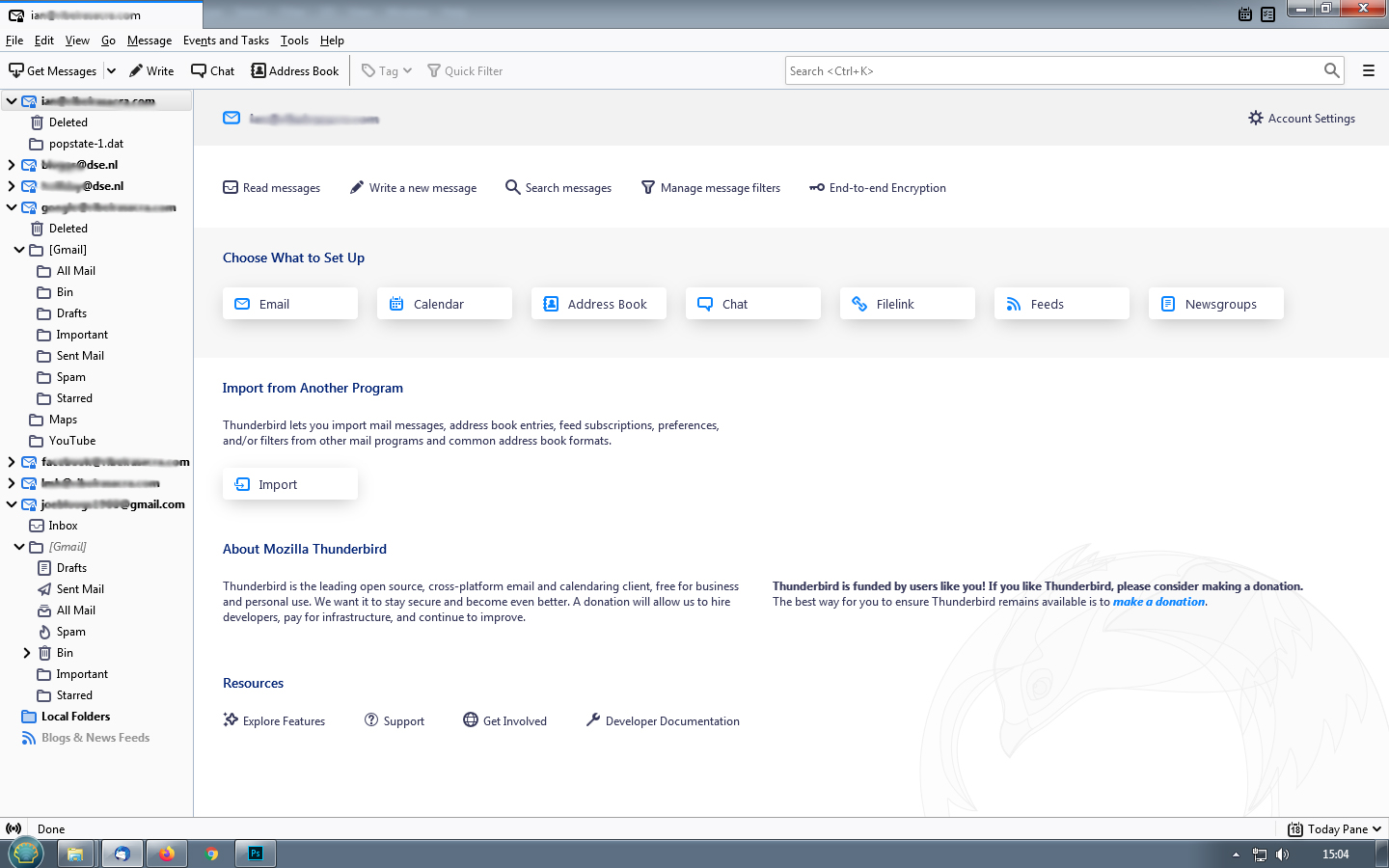Collapse the first account at the top
The image size is (1389, 868).
12,101
